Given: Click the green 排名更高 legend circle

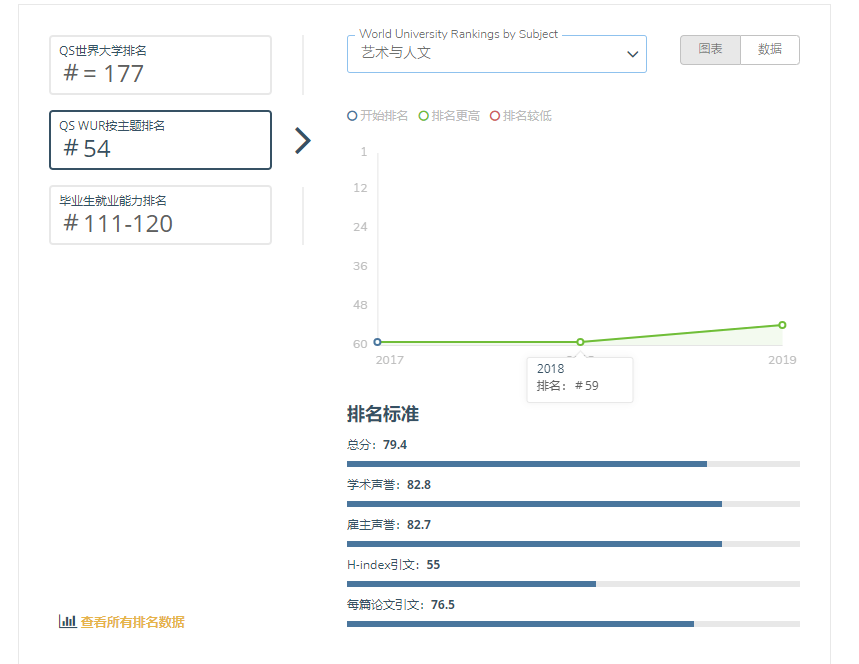Looking at the screenshot, I should coord(424,116).
